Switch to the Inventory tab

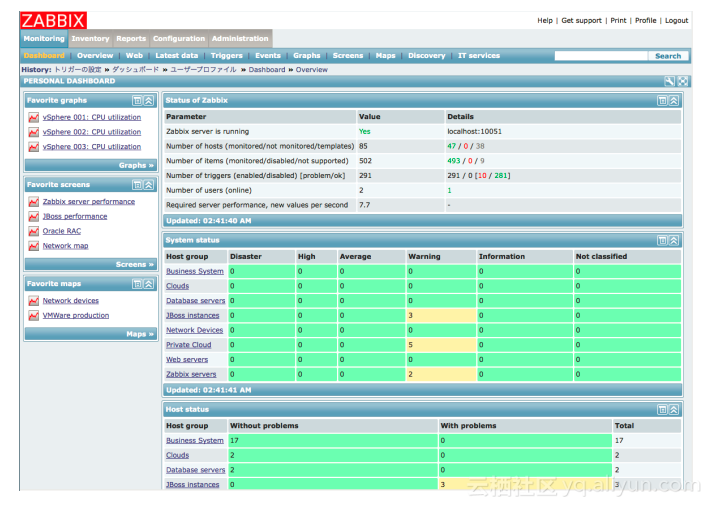[90, 39]
